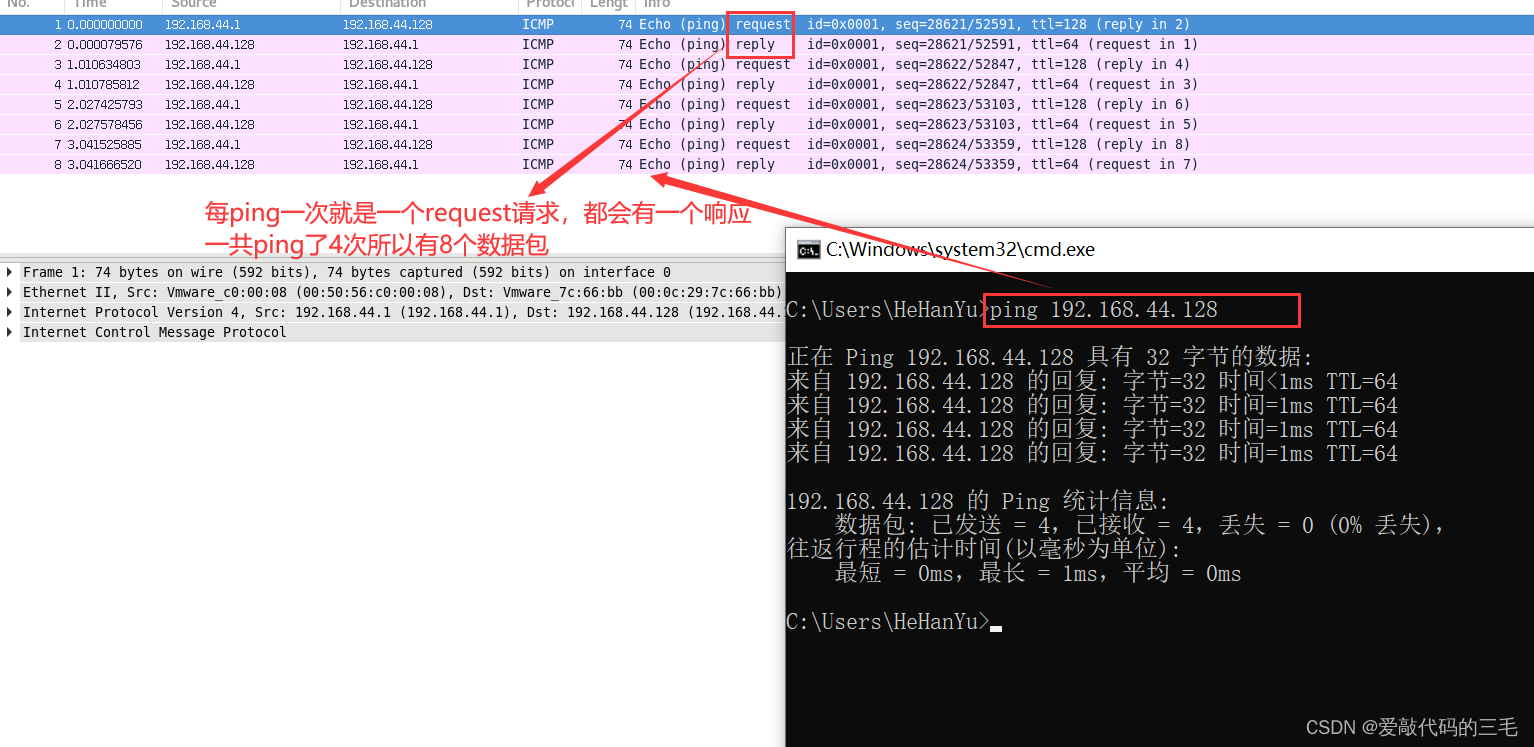The image size is (1534, 747).
Task: Click time cell 2.027425793 in packet list
Action: (x=105, y=104)
